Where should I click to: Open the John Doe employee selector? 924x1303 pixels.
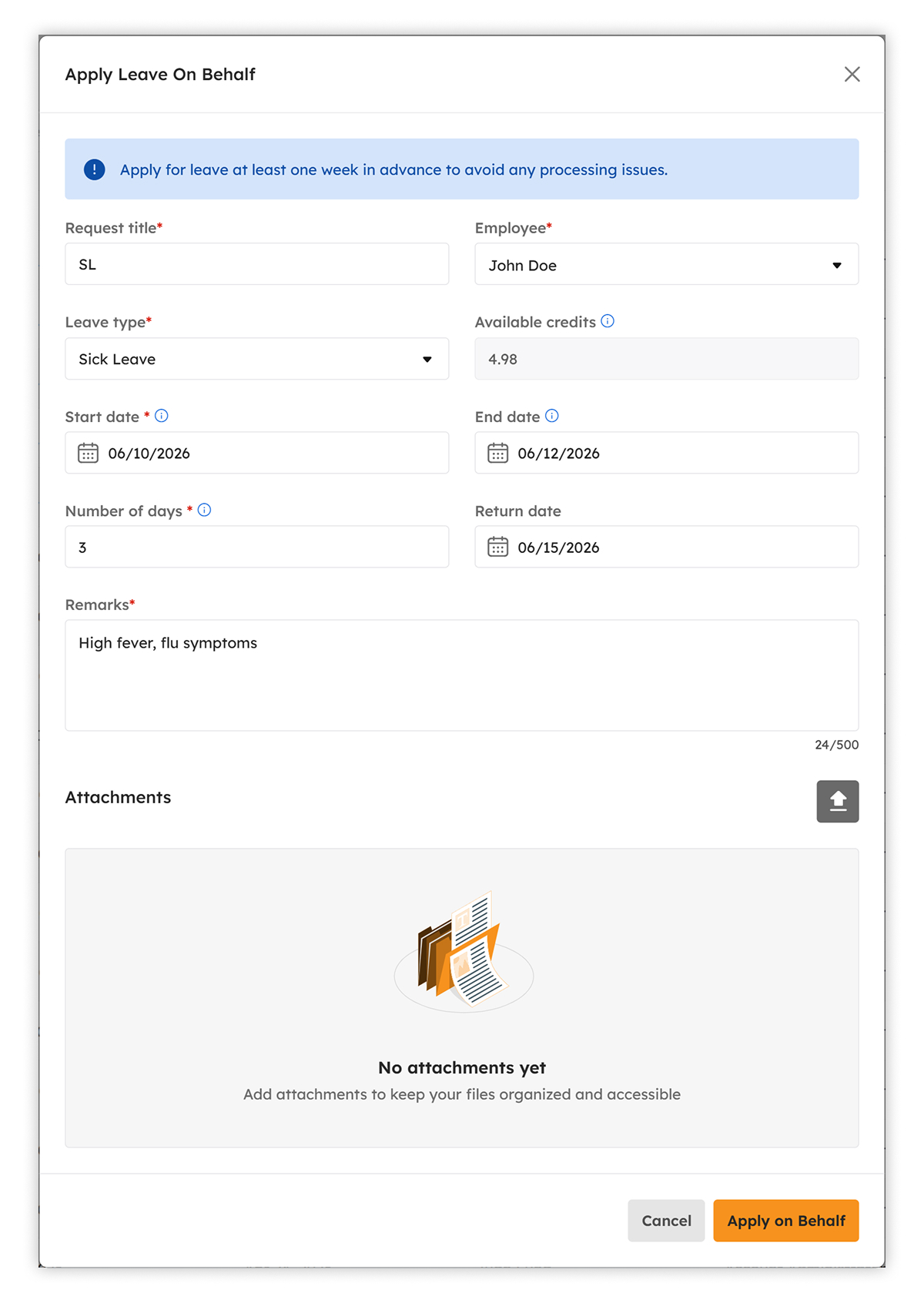click(667, 264)
